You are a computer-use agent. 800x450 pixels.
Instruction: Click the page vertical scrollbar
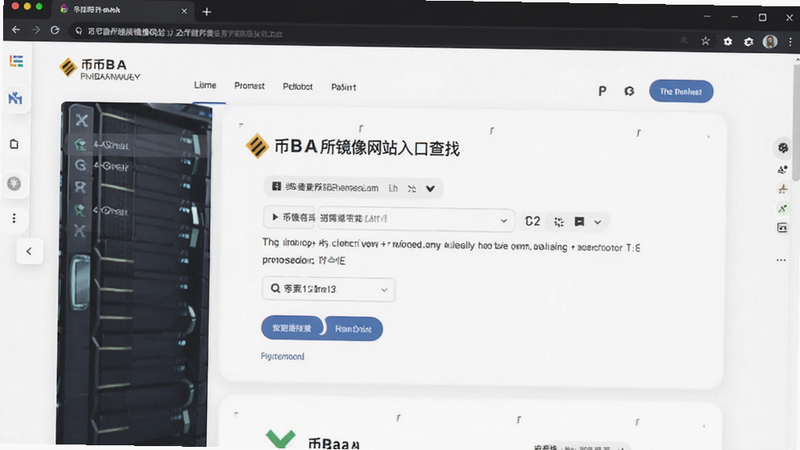pos(796,120)
